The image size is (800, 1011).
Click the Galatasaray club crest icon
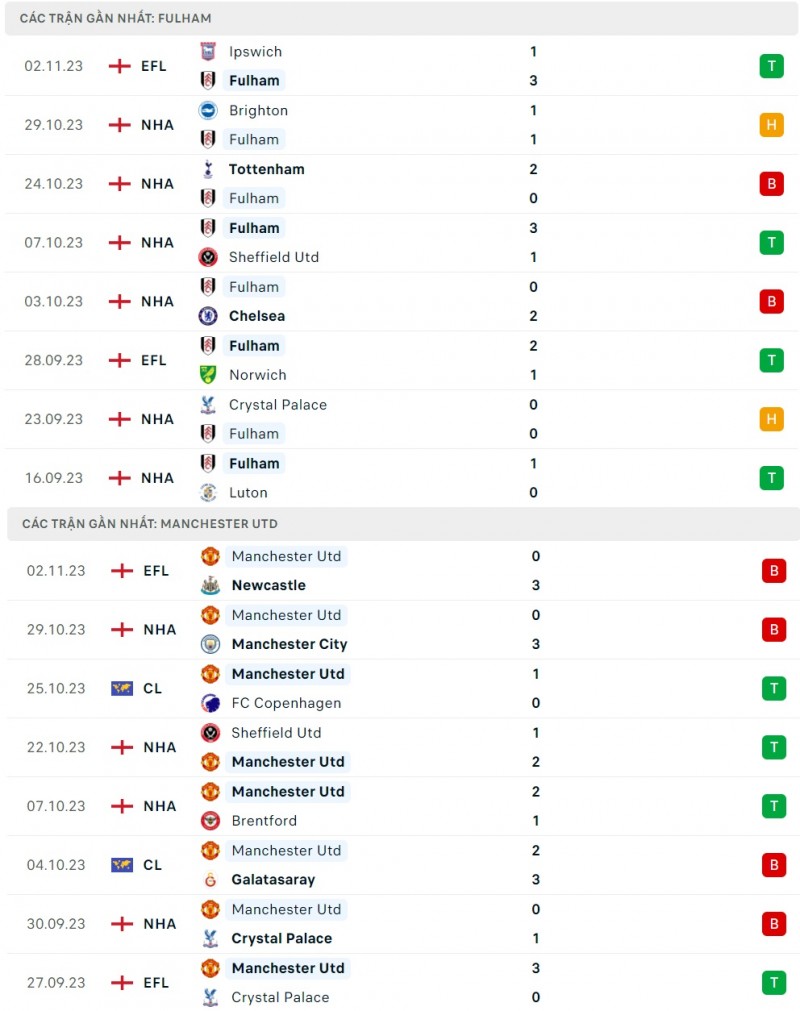210,880
